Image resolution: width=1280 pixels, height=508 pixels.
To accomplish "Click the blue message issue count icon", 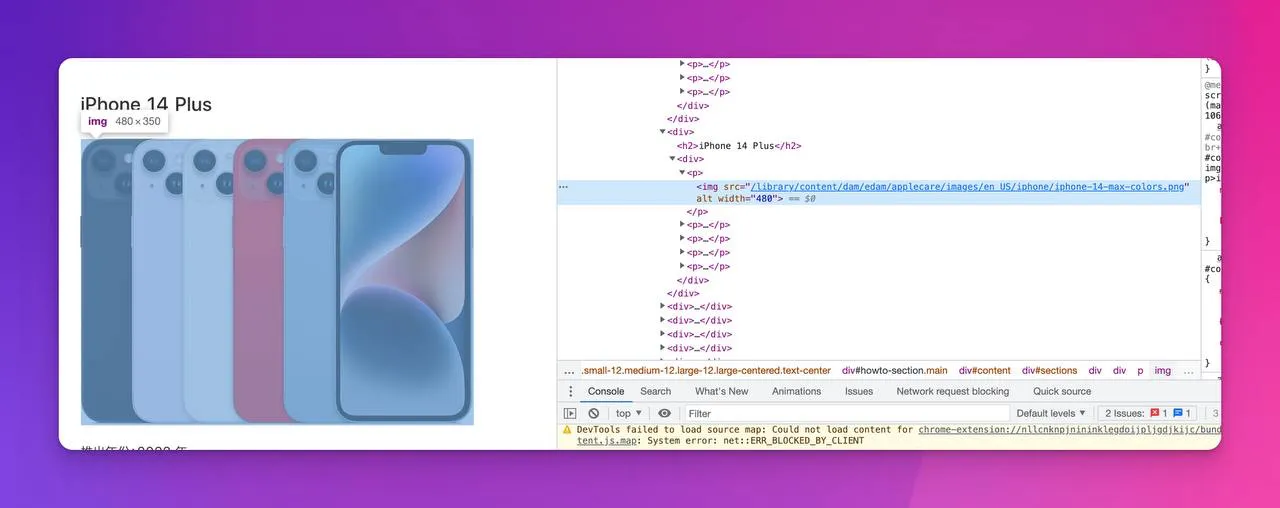I will pyautogui.click(x=1178, y=413).
